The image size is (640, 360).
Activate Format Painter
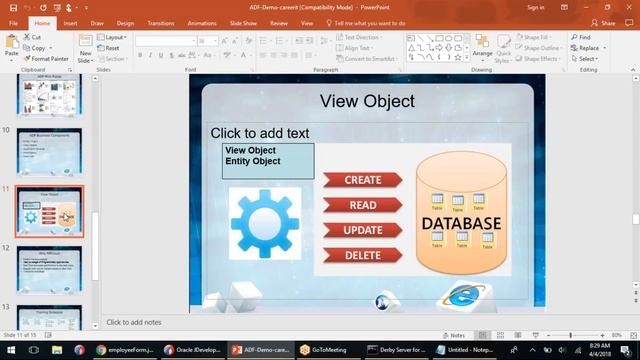[x=46, y=59]
